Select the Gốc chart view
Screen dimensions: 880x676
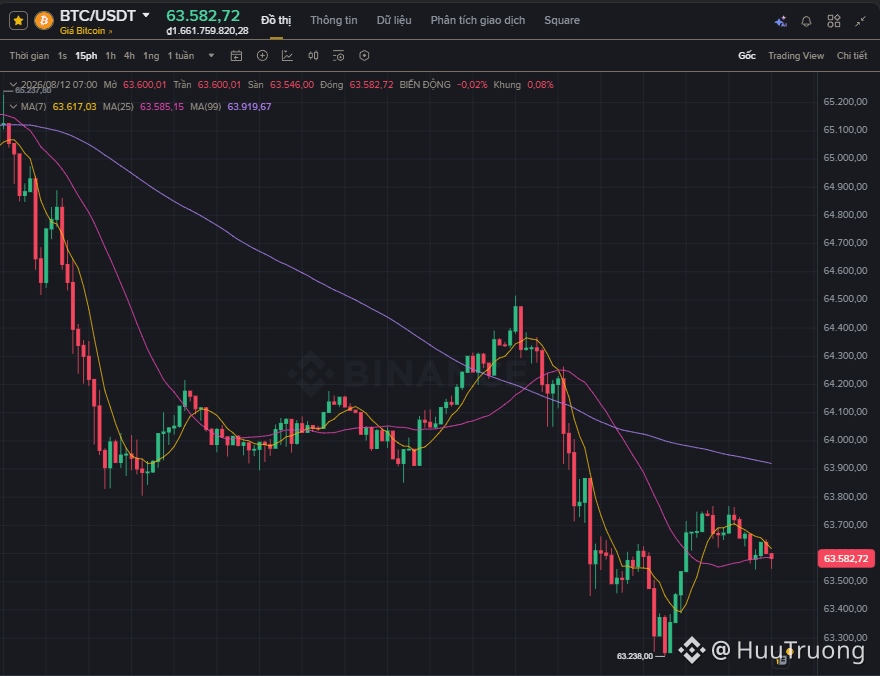746,56
